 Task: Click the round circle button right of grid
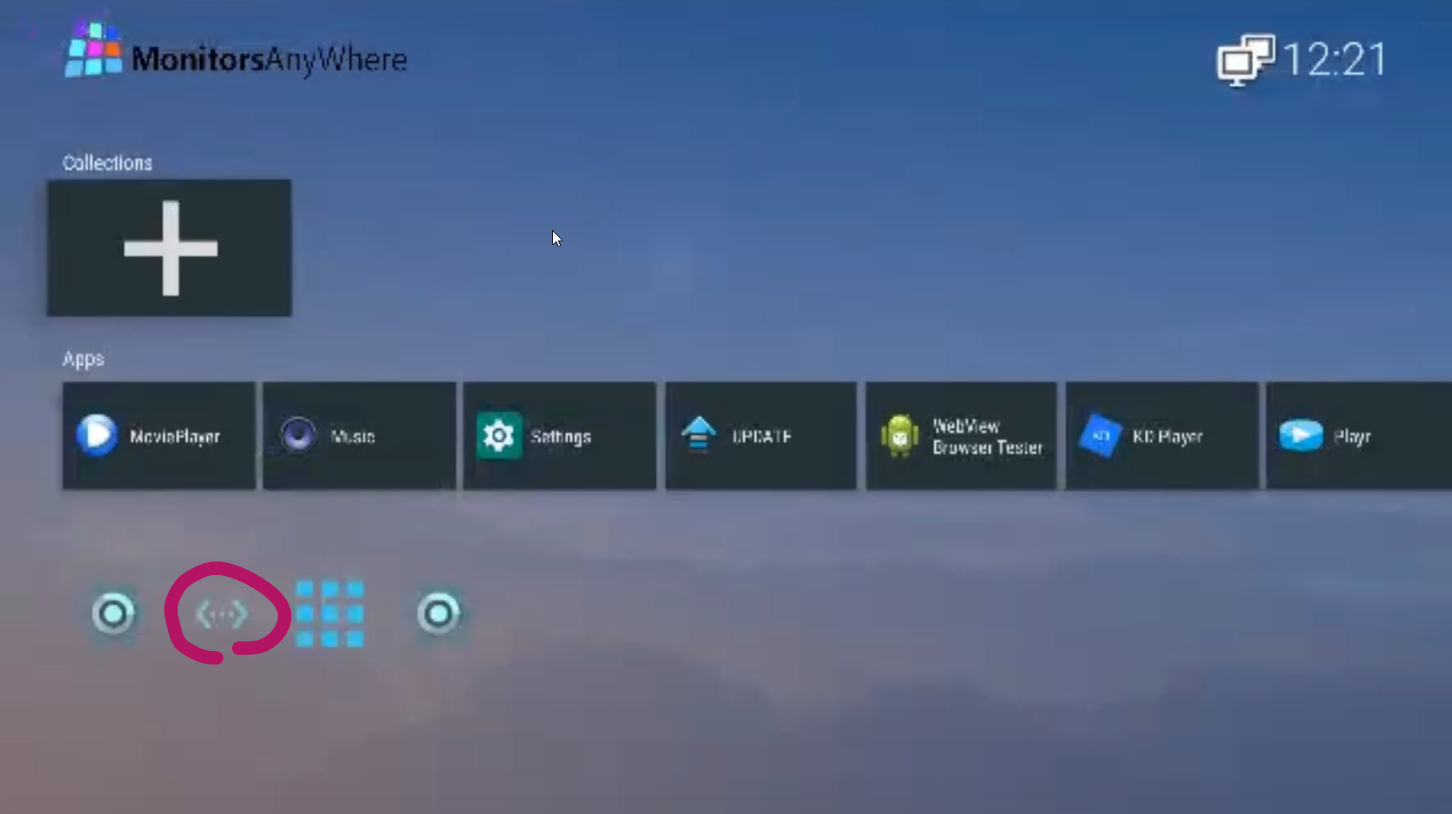tap(439, 614)
